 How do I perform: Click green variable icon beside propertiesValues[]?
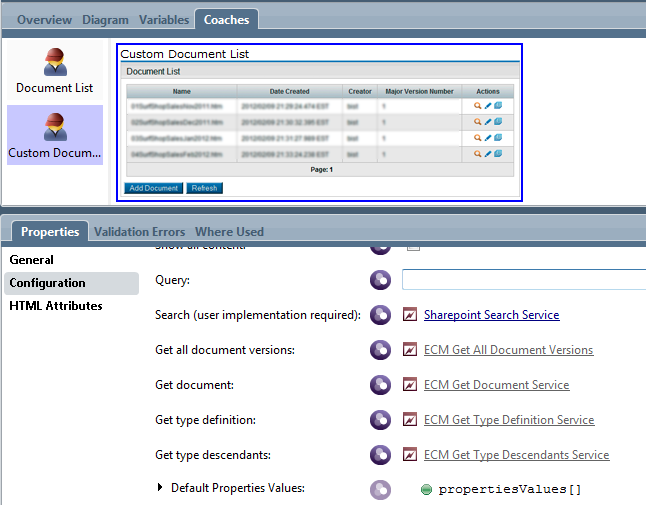pos(426,489)
